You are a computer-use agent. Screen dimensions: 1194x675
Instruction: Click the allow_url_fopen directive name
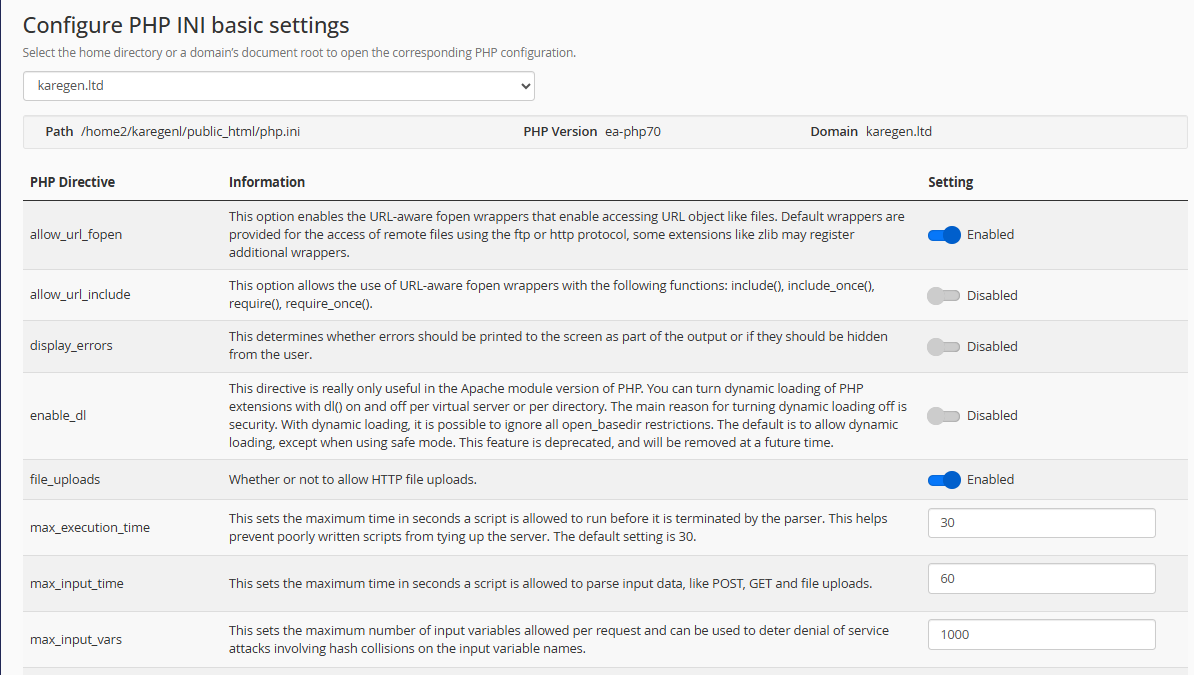pos(76,235)
